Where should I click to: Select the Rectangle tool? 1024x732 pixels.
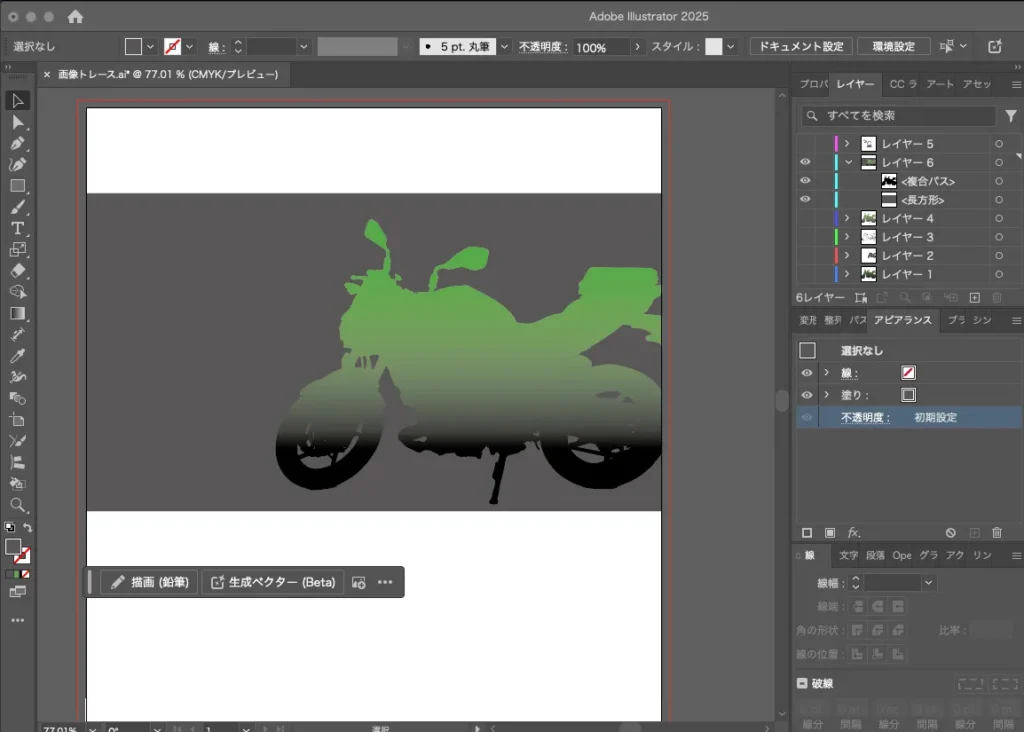point(17,186)
